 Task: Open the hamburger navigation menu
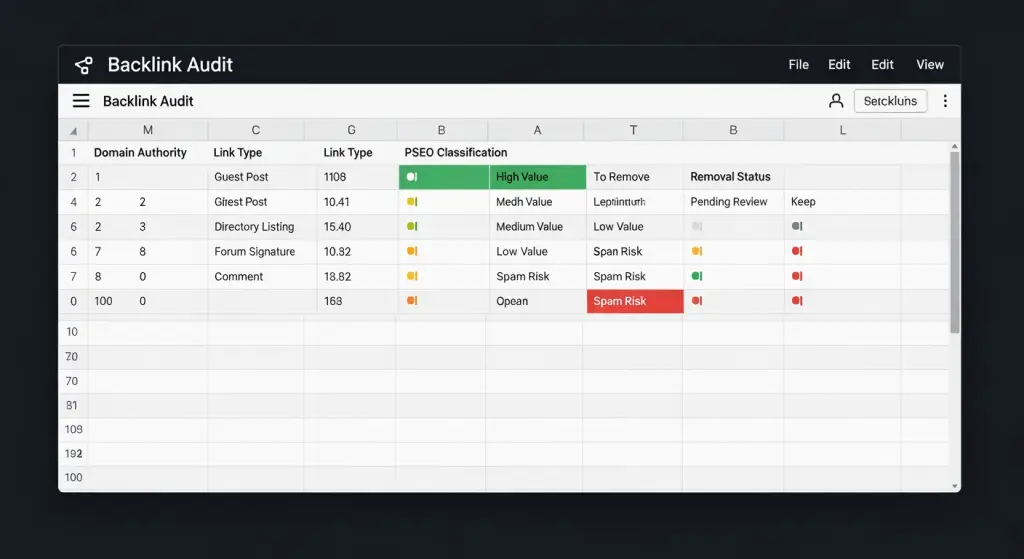[81, 101]
